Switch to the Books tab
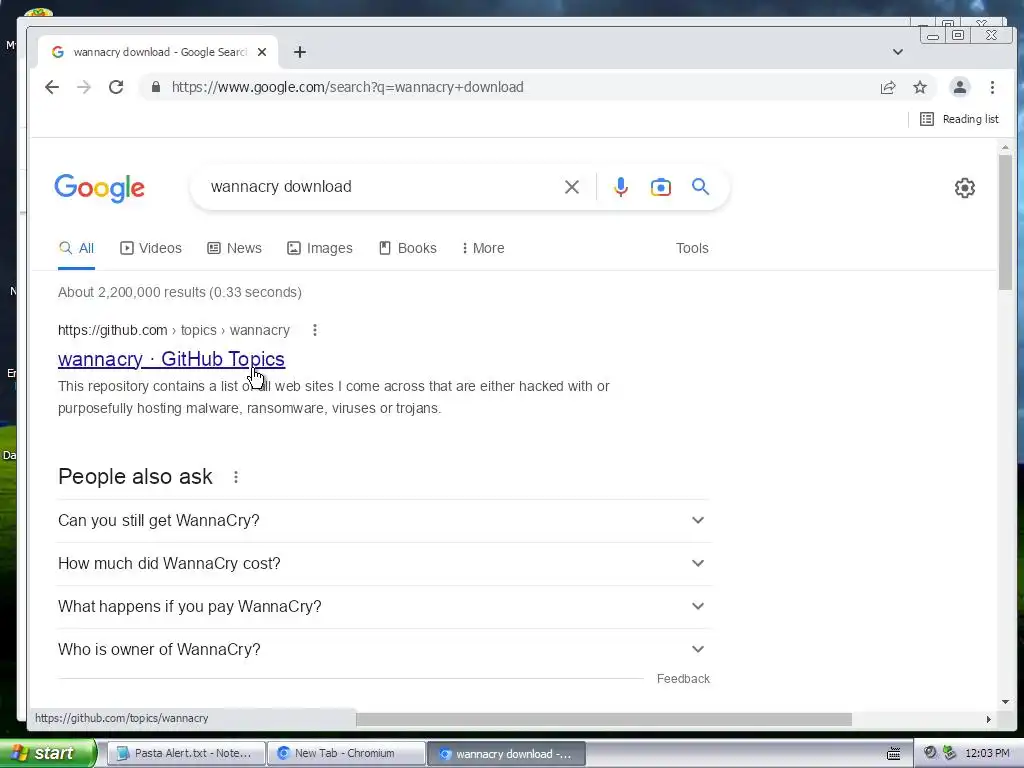 (408, 248)
